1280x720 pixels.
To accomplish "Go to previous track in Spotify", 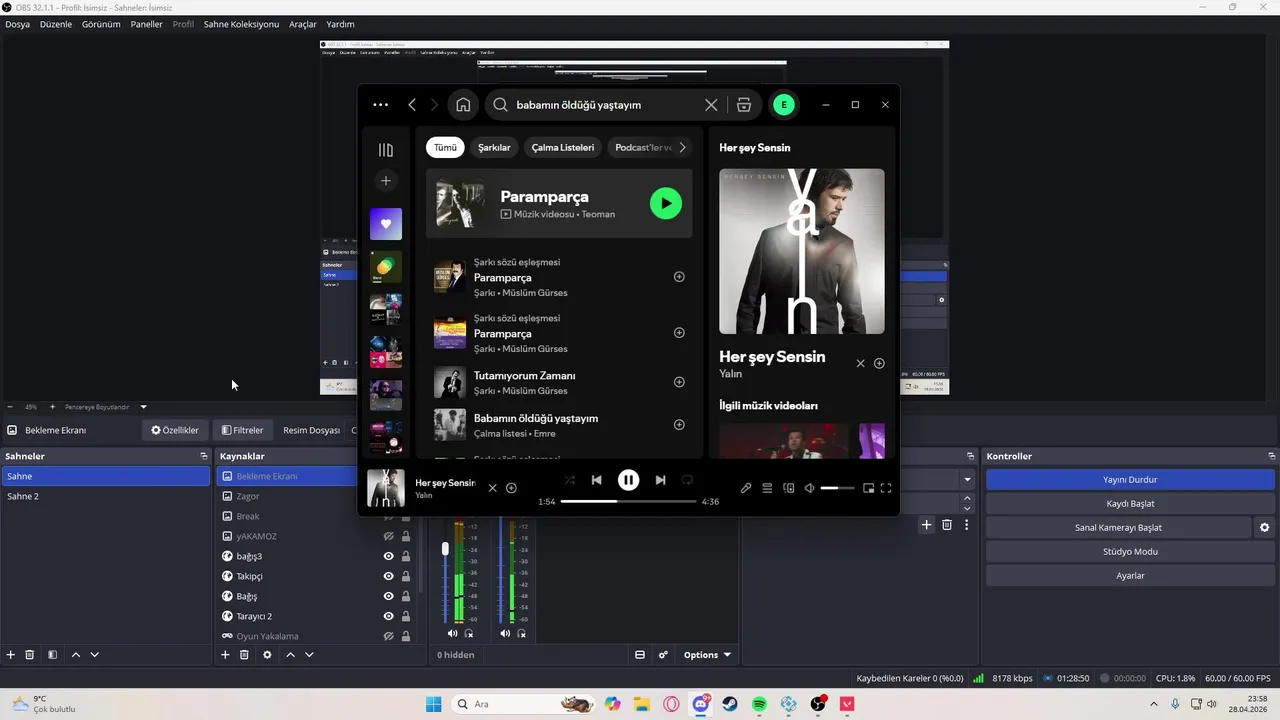I will [596, 480].
